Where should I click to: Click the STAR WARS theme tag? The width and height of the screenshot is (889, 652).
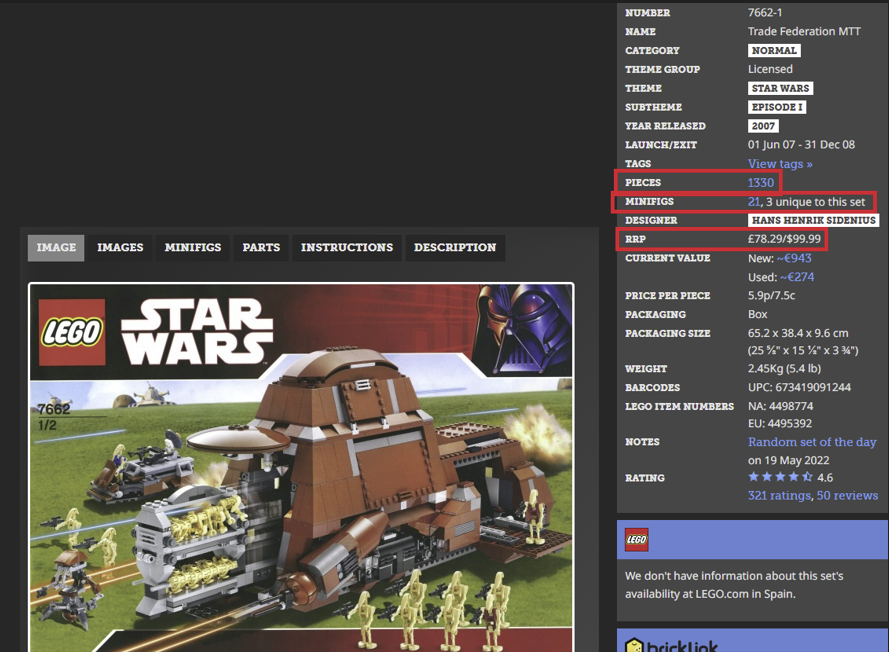[780, 88]
